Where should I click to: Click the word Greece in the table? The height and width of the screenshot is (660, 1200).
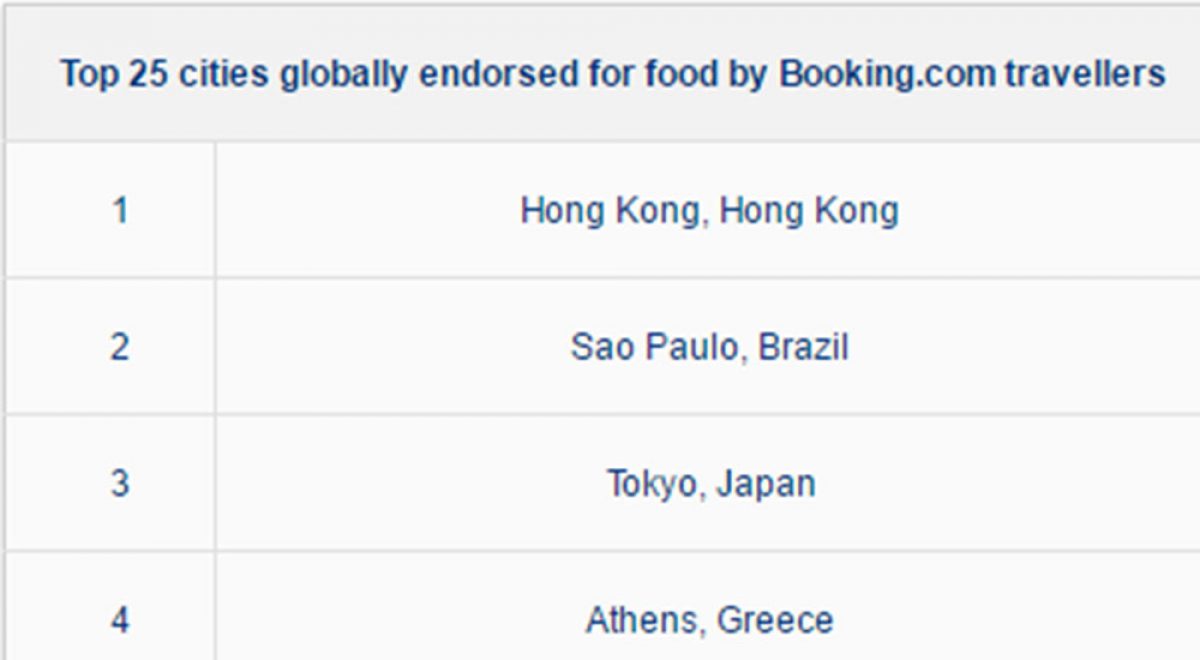click(775, 620)
